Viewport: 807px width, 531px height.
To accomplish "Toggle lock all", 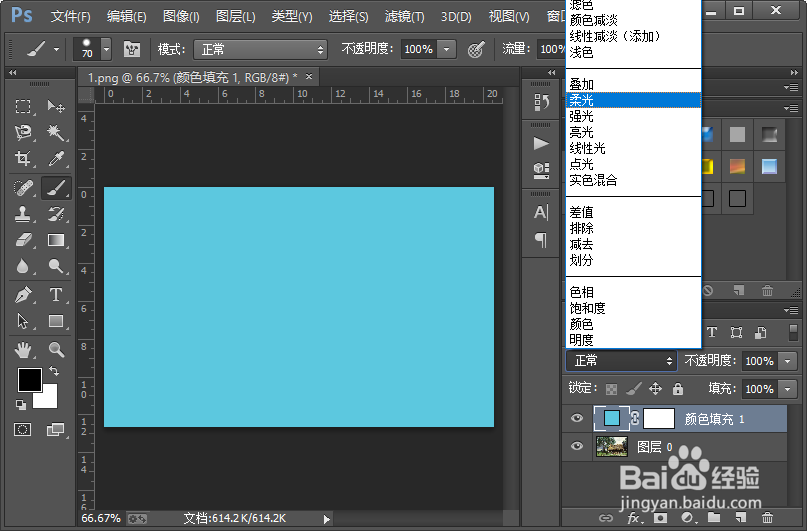I will pos(678,389).
